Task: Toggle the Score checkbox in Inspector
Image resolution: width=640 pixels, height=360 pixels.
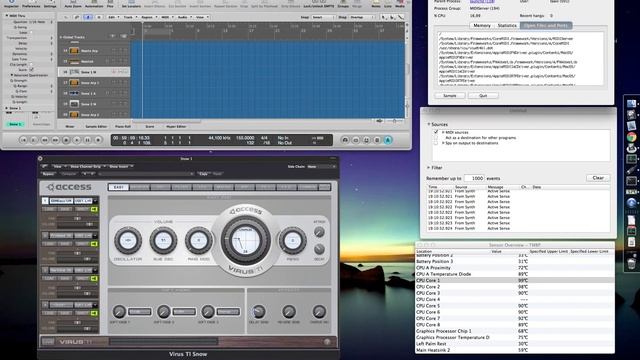Action: (31, 70)
